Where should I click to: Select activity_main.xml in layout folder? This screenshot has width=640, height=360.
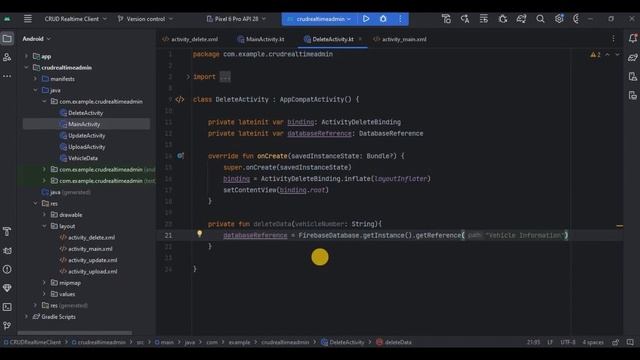(86, 249)
